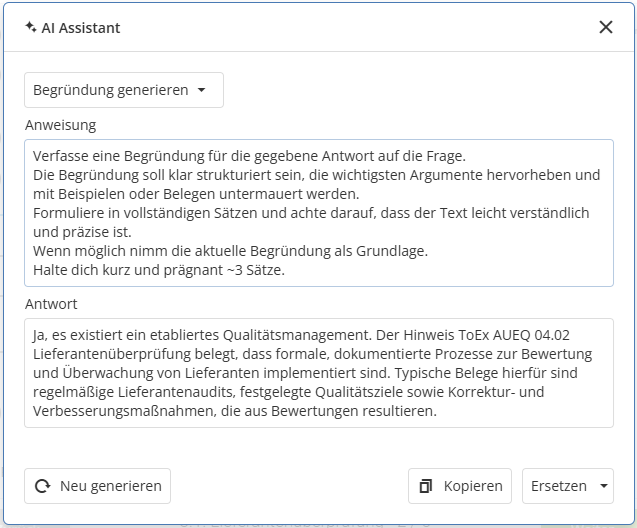This screenshot has width=637, height=528.
Task: Click the AI Assistant dialog title
Action: [x=80, y=28]
